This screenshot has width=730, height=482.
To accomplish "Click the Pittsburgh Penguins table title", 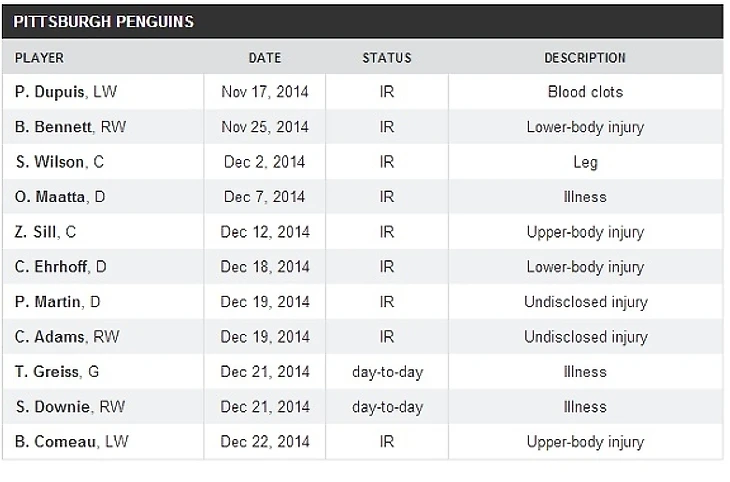I will 104,21.
